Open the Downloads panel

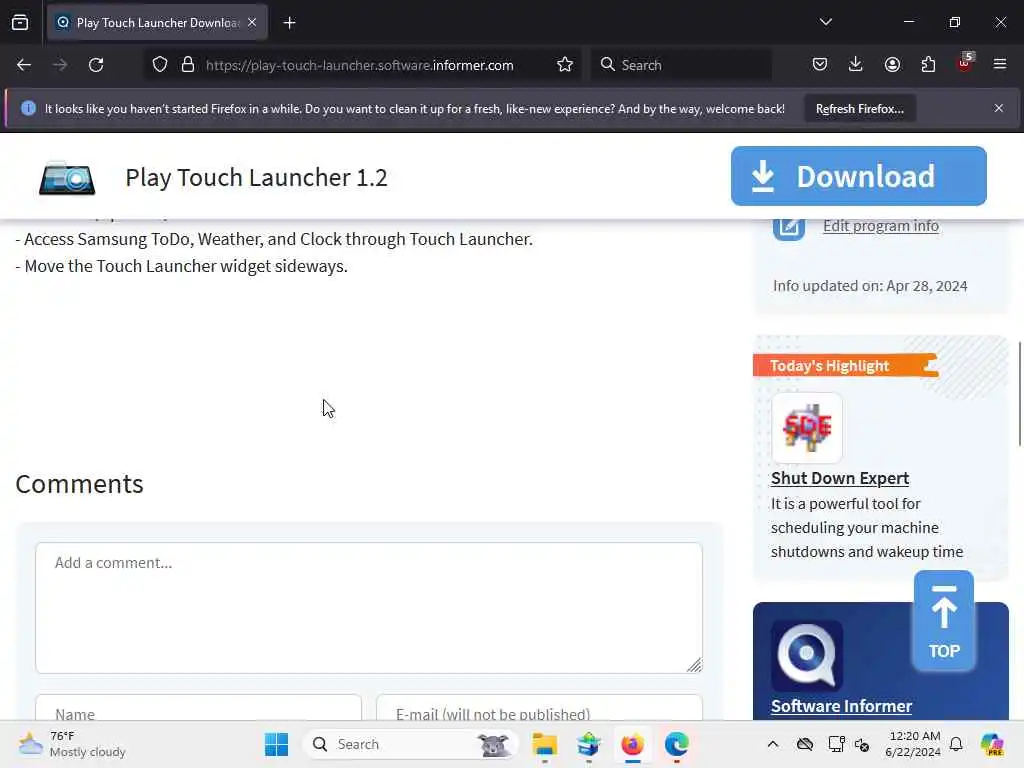tap(856, 64)
